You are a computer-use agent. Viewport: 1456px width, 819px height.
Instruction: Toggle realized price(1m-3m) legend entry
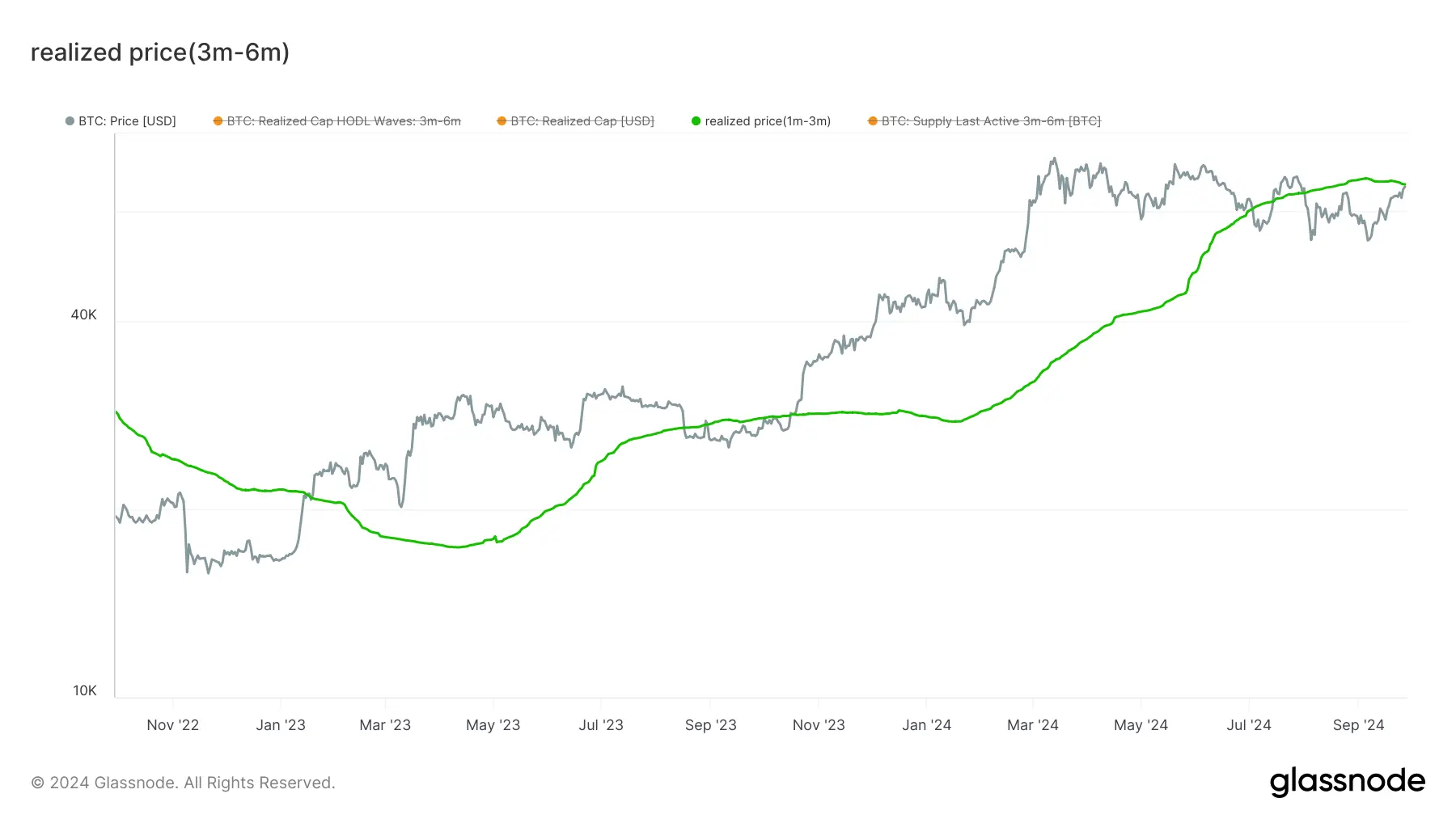coord(761,121)
